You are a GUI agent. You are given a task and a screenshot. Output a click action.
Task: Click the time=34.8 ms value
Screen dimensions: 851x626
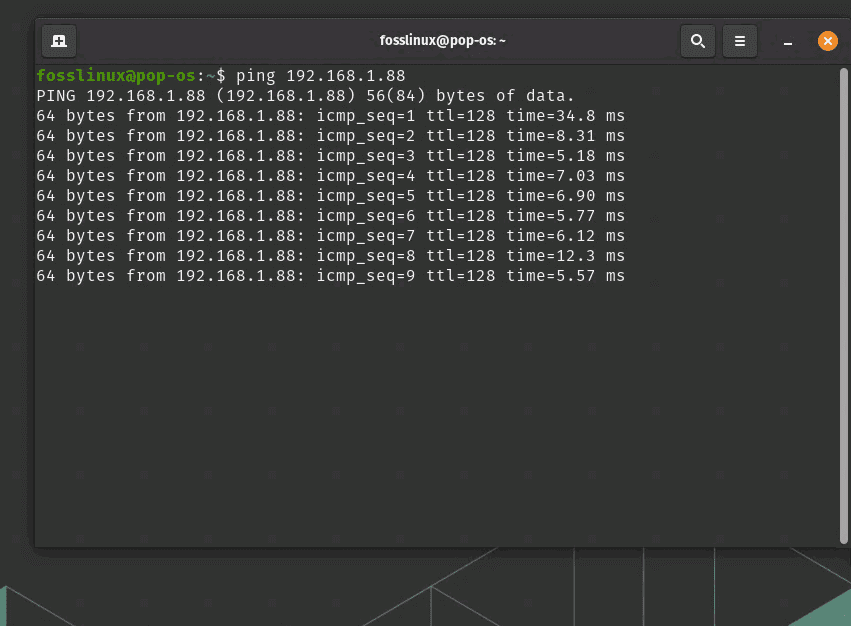tap(567, 115)
